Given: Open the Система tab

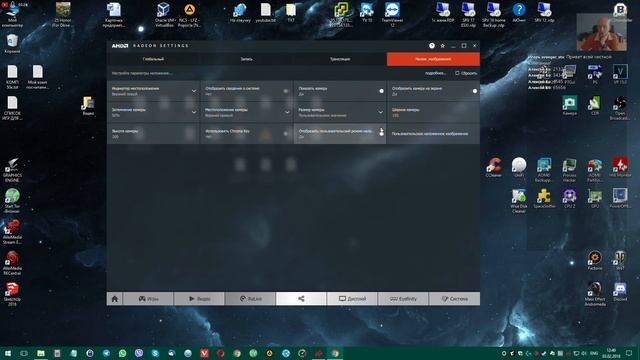Looking at the screenshot, I should [454, 299].
